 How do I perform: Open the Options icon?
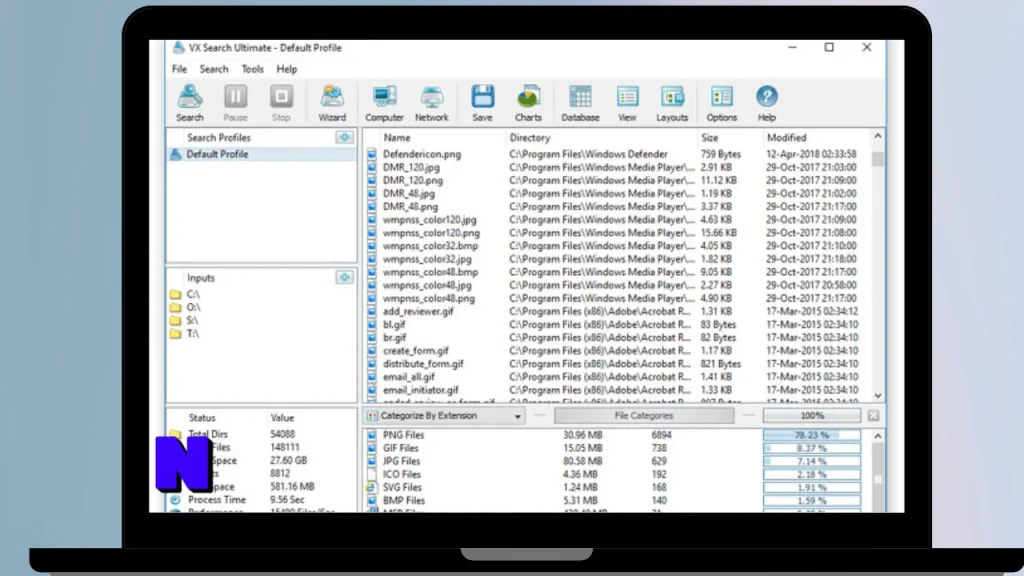pyautogui.click(x=721, y=103)
